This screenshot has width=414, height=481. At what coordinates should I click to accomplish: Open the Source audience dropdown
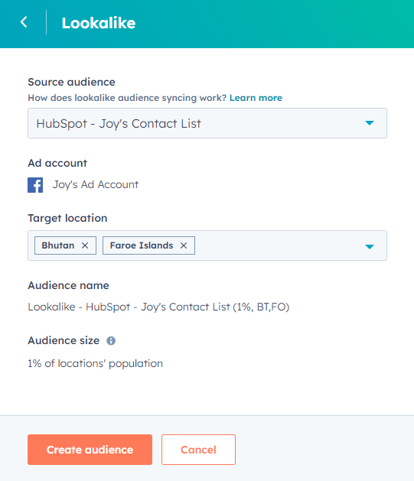[x=207, y=123]
